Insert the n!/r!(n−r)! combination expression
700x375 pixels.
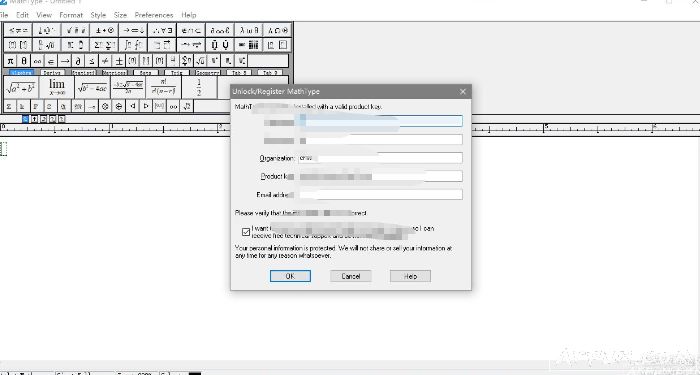[164, 88]
